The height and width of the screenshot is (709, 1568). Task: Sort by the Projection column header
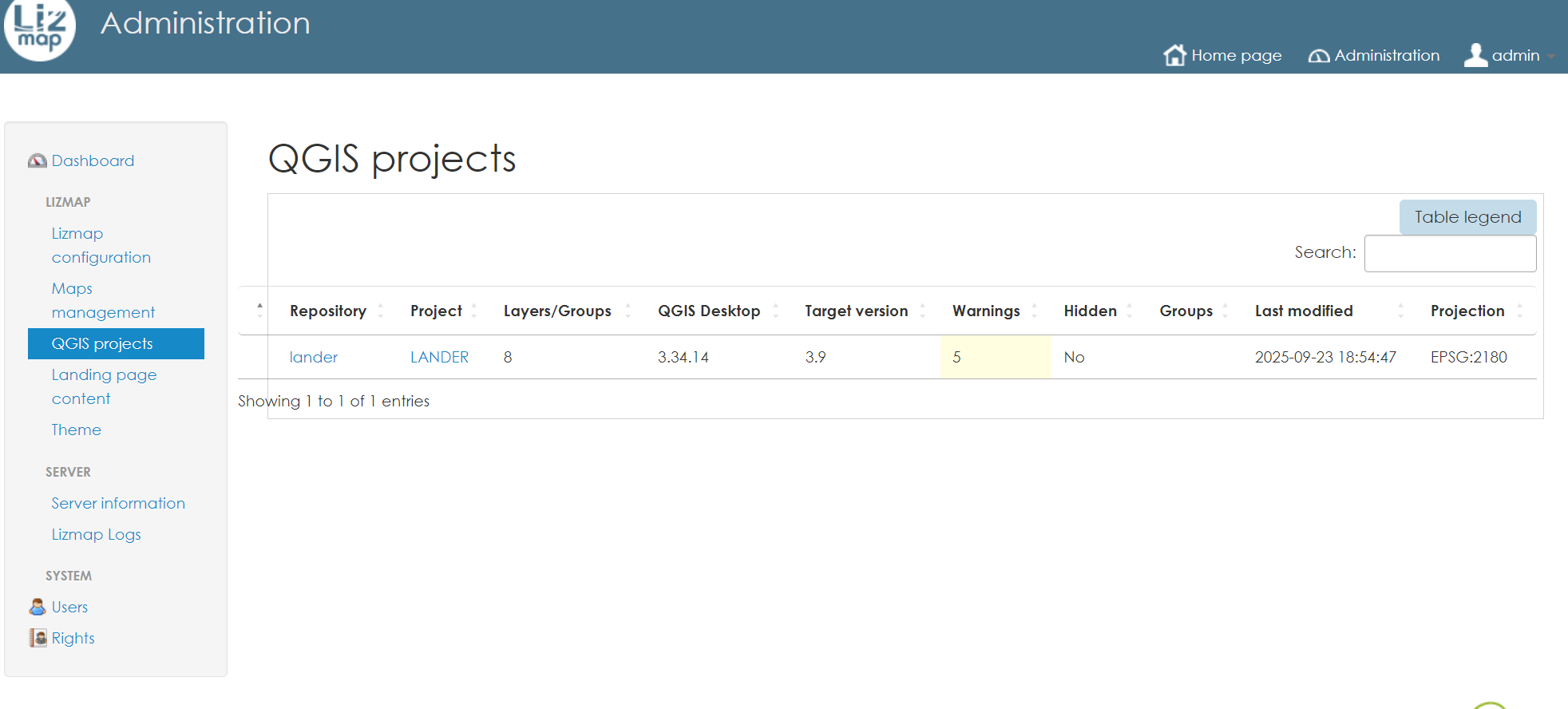click(x=1467, y=311)
